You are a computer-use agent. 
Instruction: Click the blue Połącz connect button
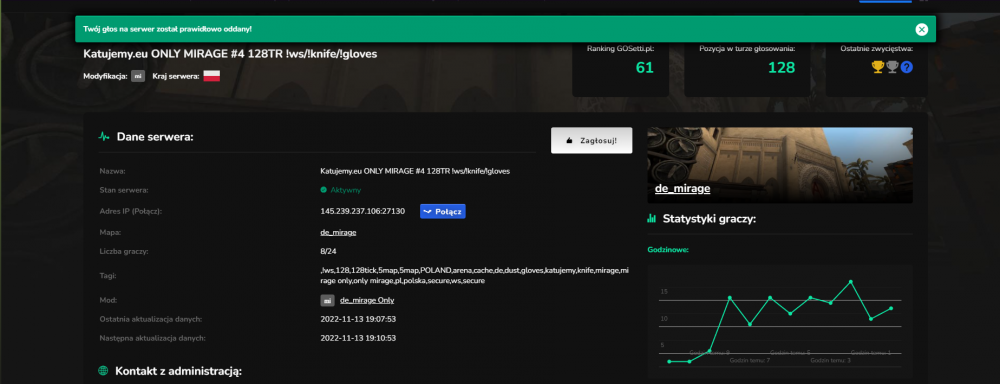(x=443, y=211)
